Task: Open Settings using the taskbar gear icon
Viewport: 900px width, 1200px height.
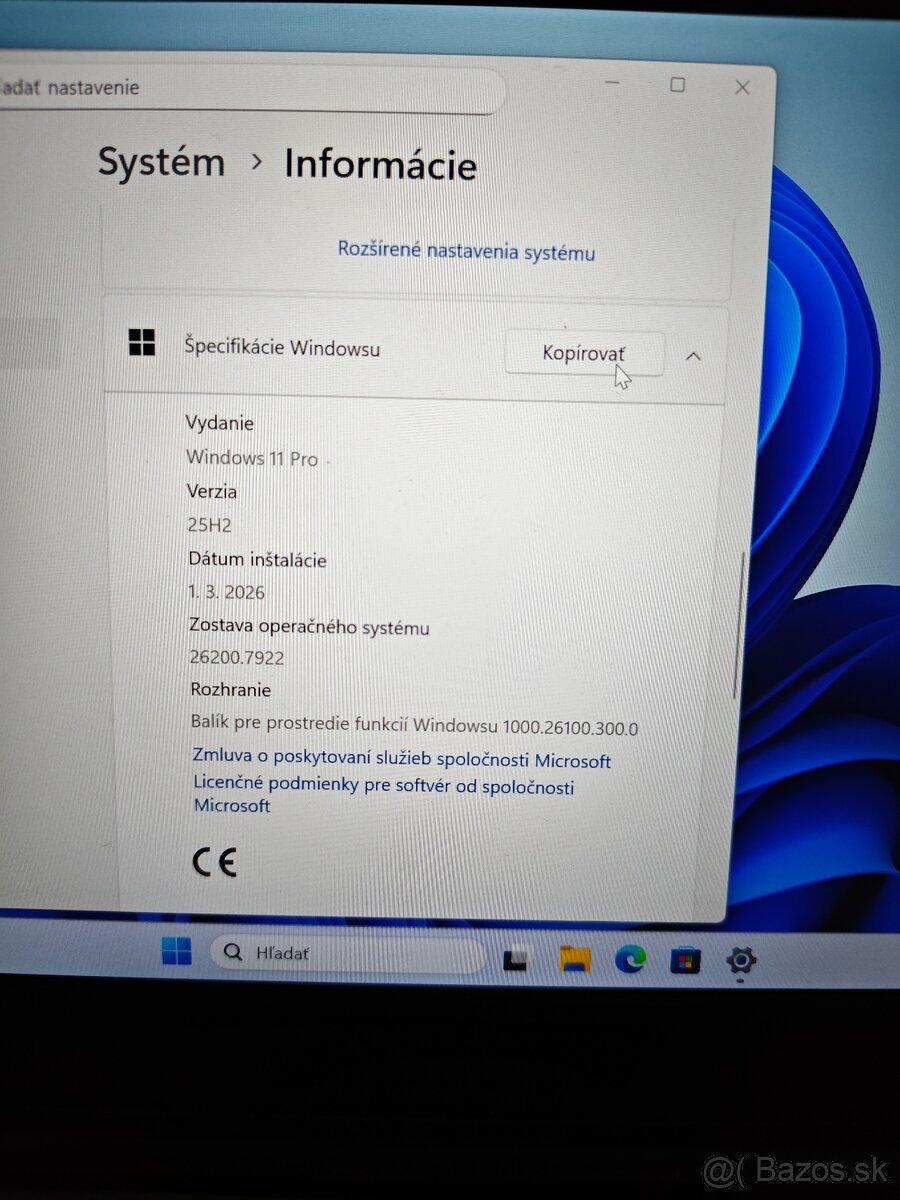Action: pyautogui.click(x=739, y=960)
